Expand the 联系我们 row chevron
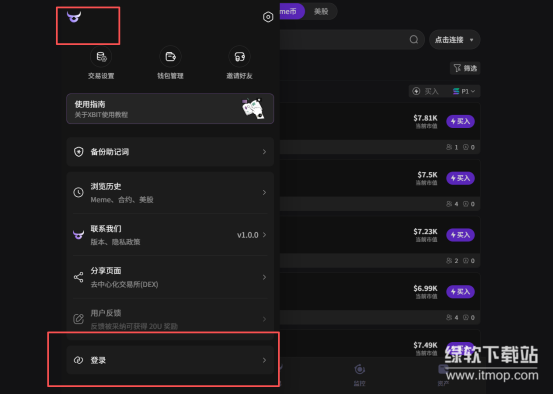This screenshot has height=395, width=553. point(264,235)
